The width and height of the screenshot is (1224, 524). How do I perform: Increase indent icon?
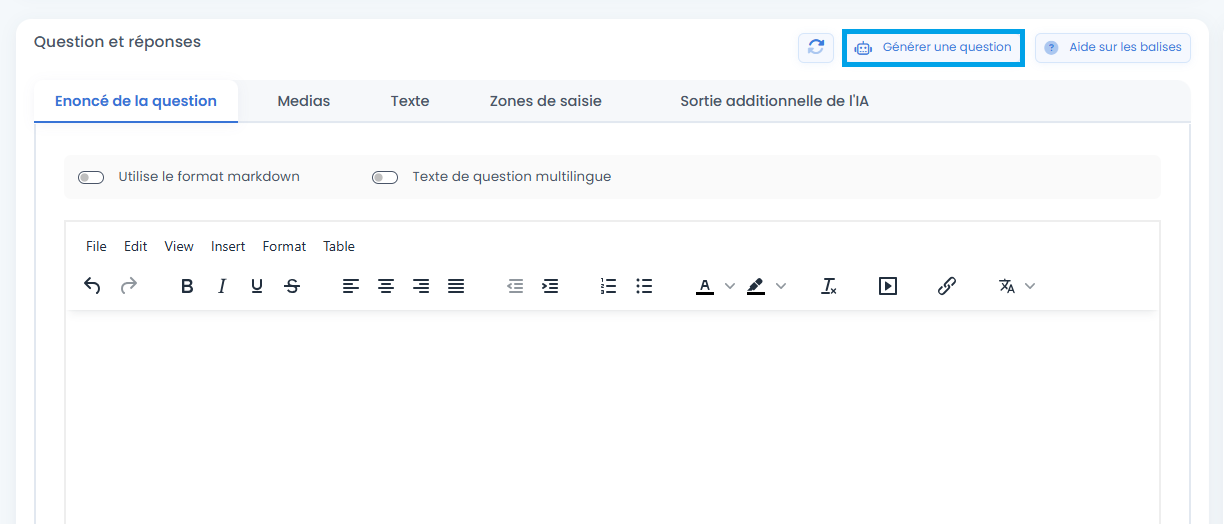(550, 286)
